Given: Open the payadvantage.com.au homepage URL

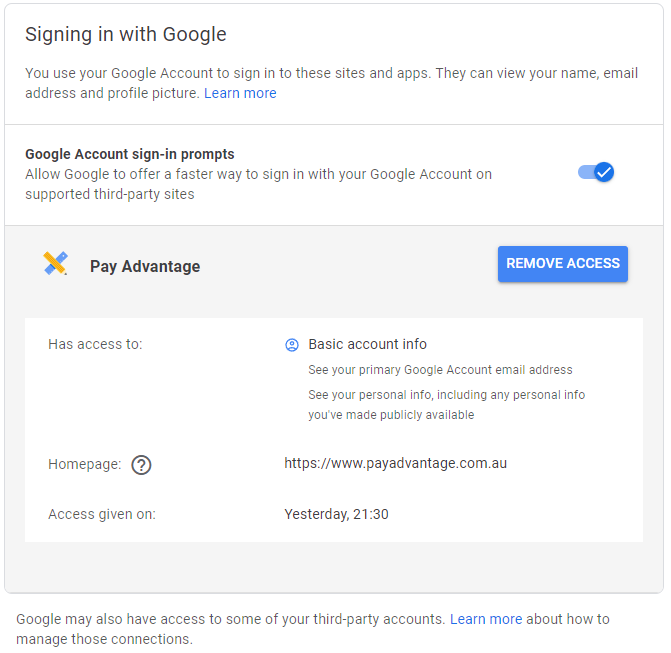Looking at the screenshot, I should point(395,463).
